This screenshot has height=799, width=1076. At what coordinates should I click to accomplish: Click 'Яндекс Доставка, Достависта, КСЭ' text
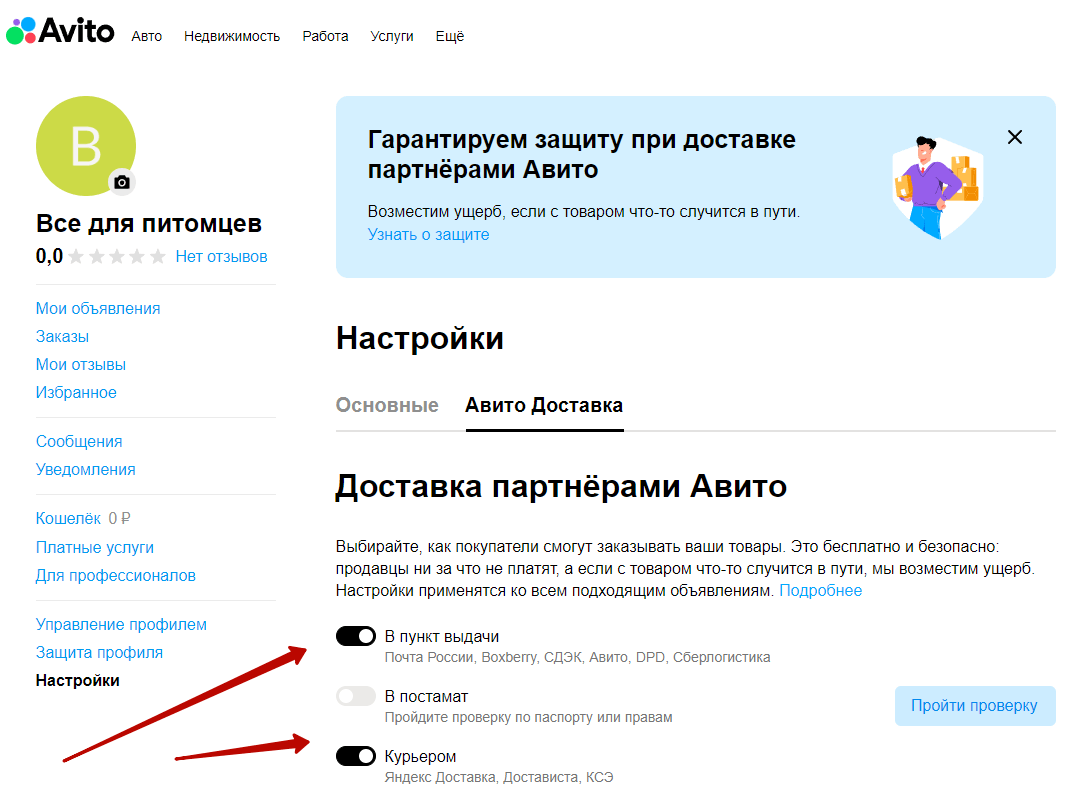pyautogui.click(x=499, y=778)
